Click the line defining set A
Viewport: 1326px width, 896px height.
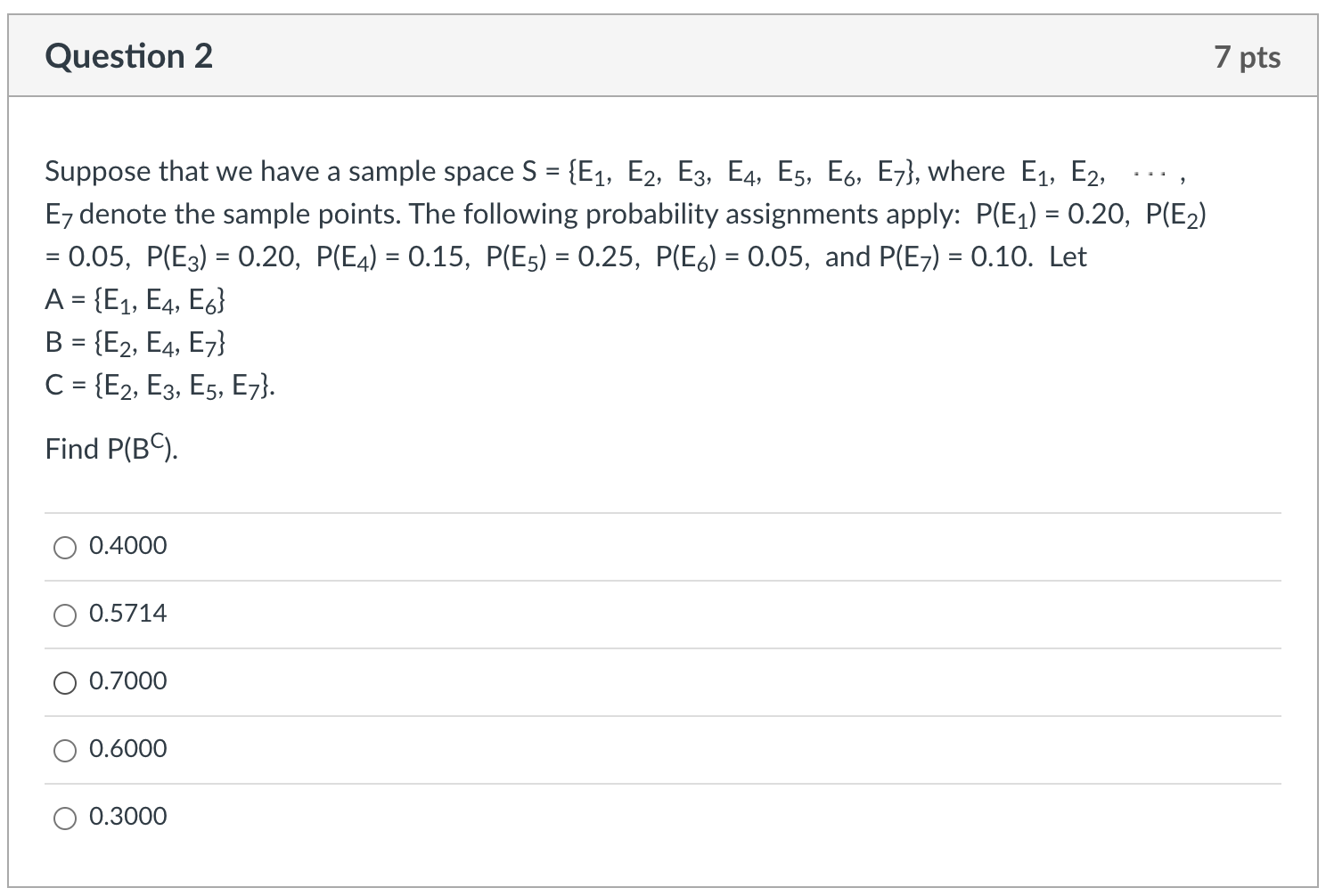pos(135,301)
